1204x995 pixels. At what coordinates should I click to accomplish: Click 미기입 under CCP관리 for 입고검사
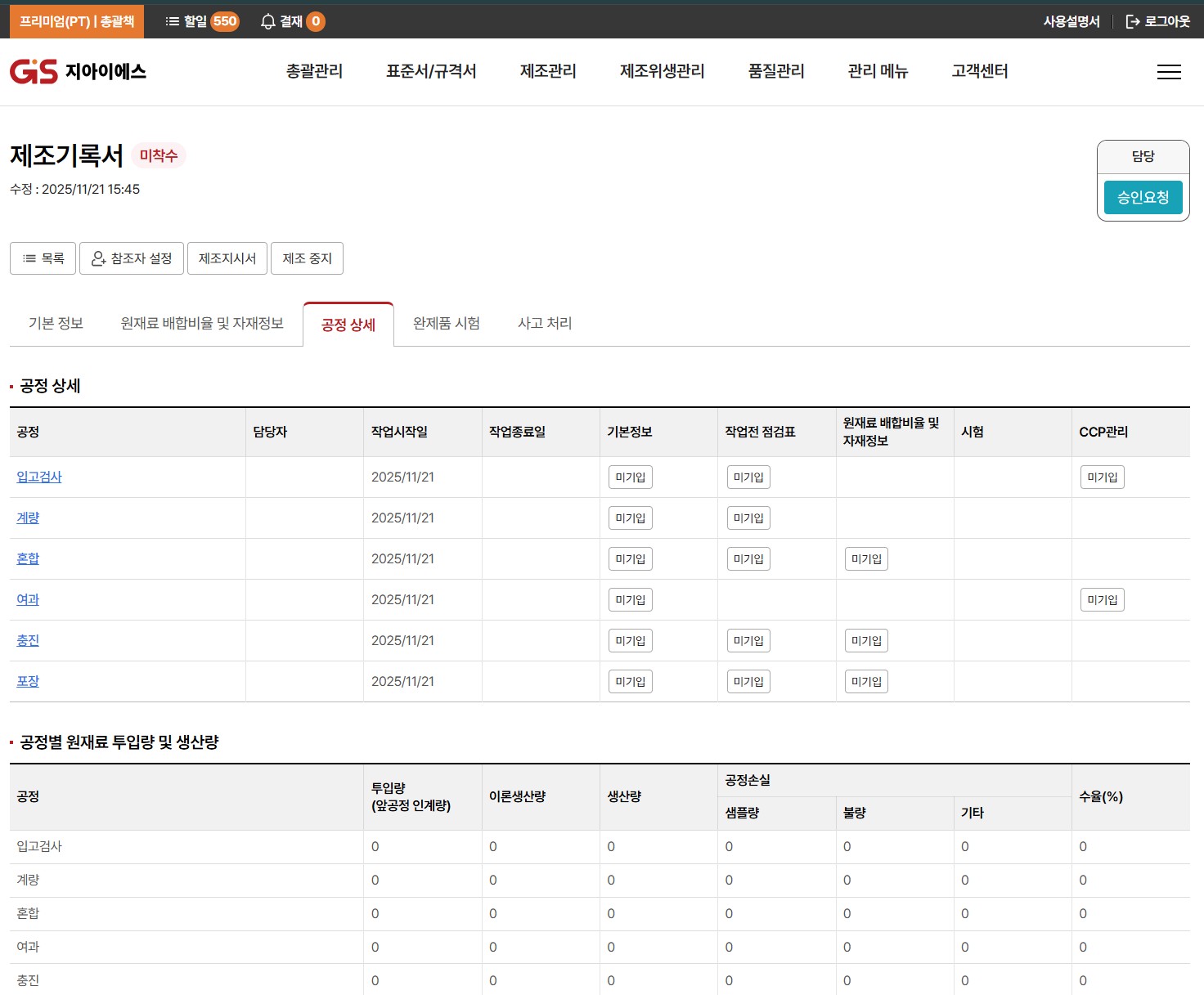[x=1103, y=477]
